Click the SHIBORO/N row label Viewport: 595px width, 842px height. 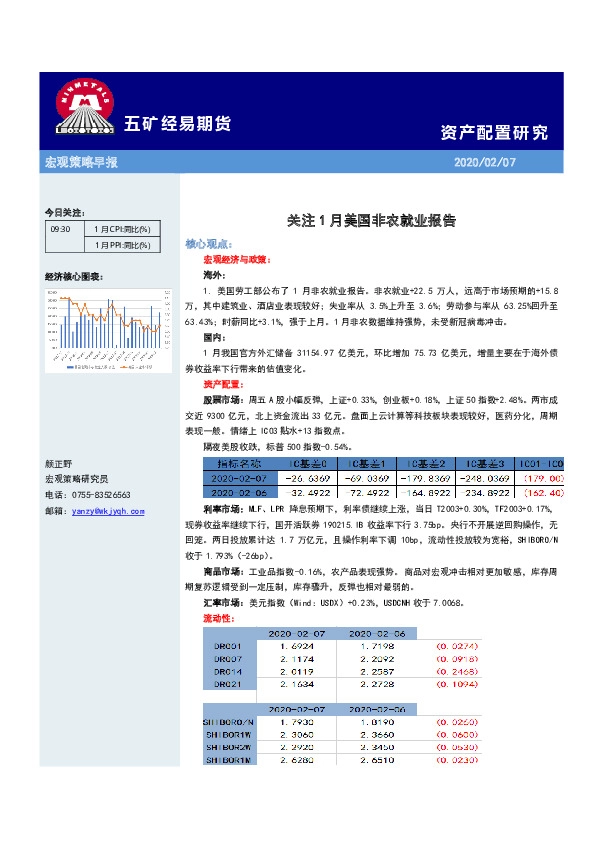pyautogui.click(x=228, y=722)
